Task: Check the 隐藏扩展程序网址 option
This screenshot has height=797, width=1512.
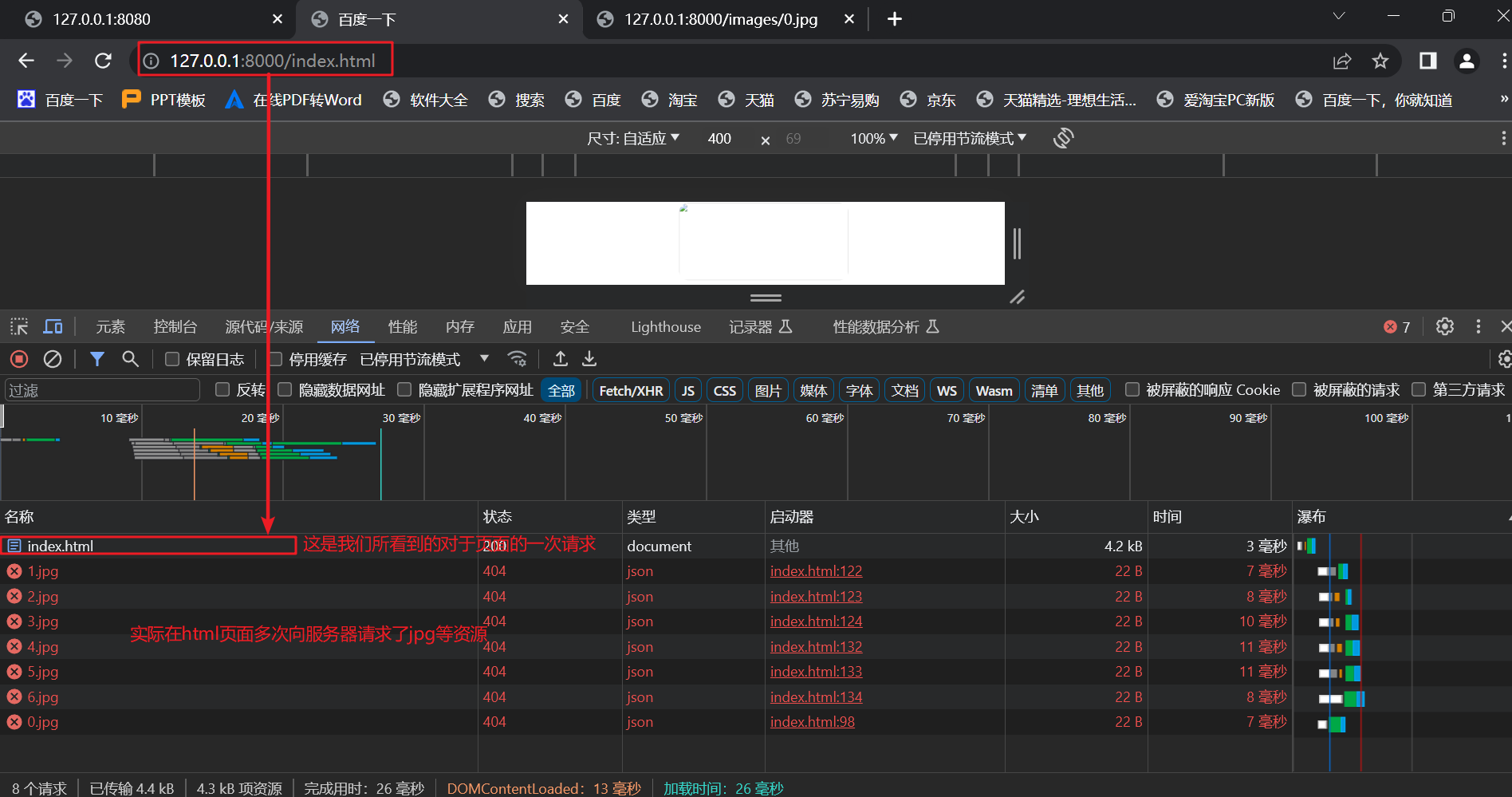Action: click(x=404, y=389)
